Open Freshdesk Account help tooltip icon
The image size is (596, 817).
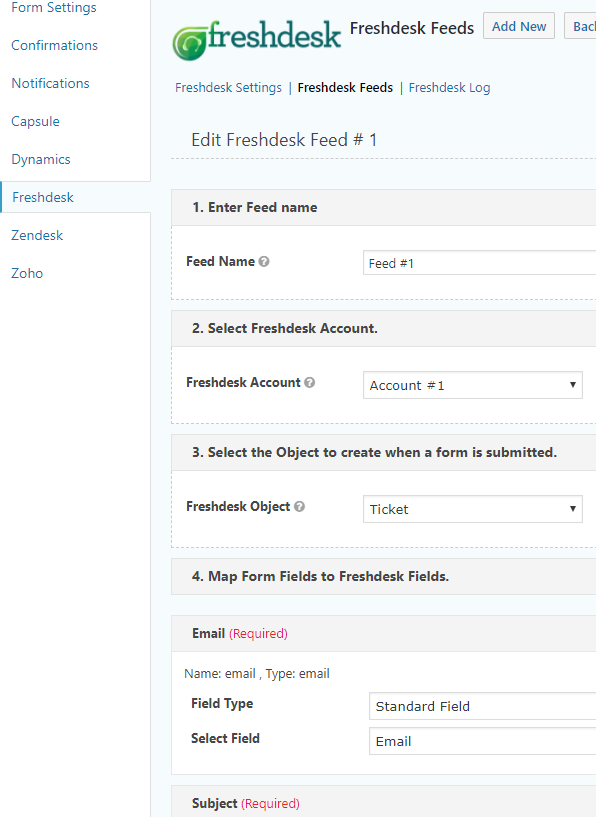(309, 382)
